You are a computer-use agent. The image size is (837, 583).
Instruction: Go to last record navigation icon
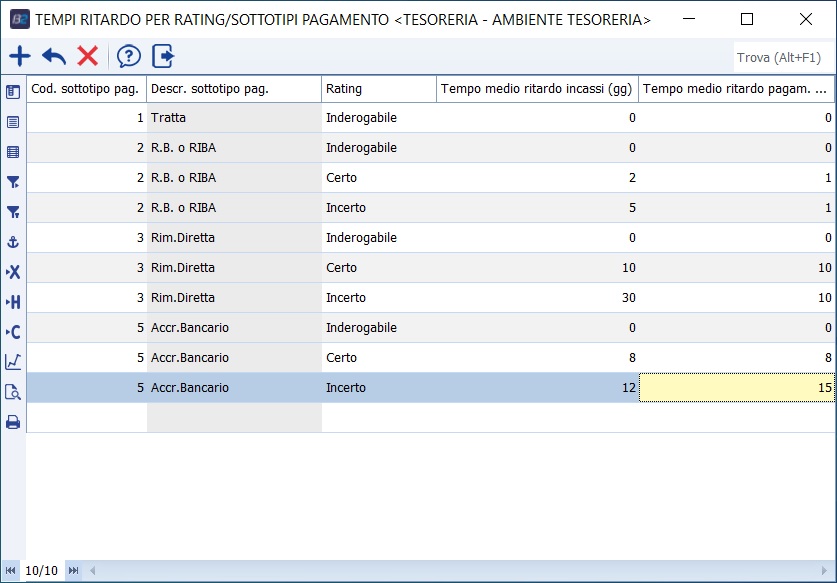pos(74,570)
